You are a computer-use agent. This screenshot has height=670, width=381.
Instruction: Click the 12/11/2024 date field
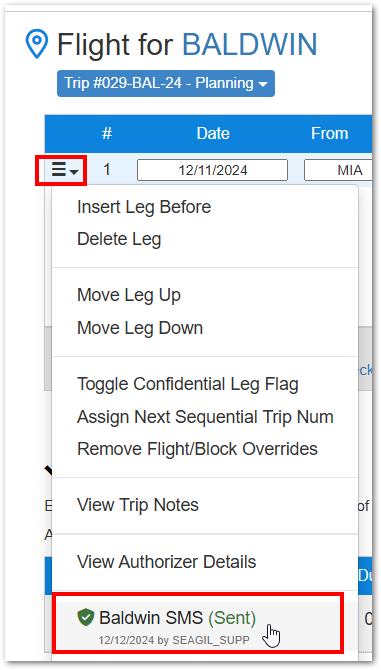point(212,170)
